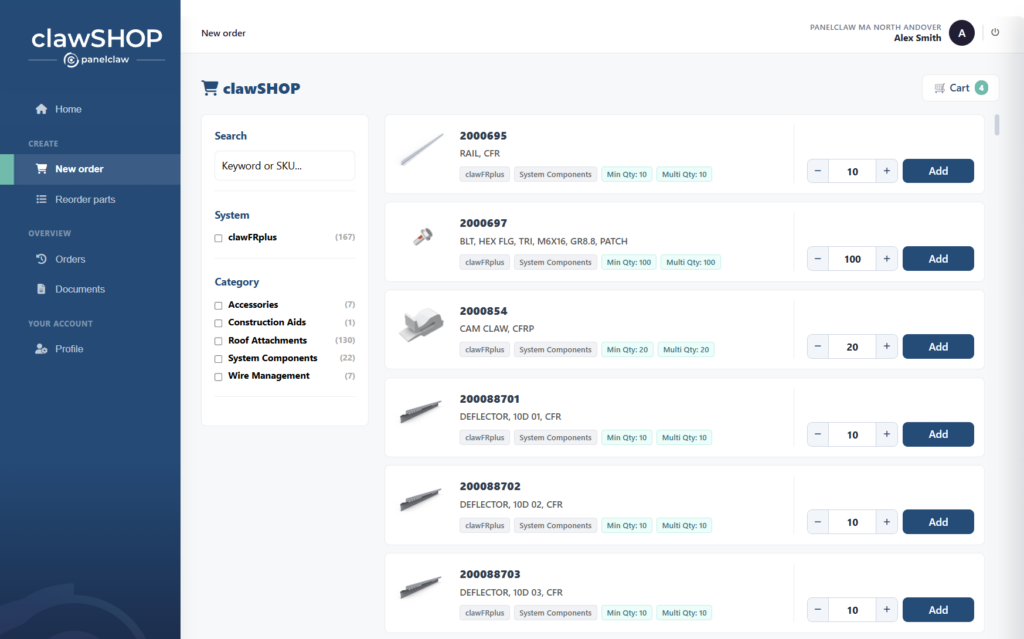Decrease quantity for CAM CLAW, CFRP

818,346
